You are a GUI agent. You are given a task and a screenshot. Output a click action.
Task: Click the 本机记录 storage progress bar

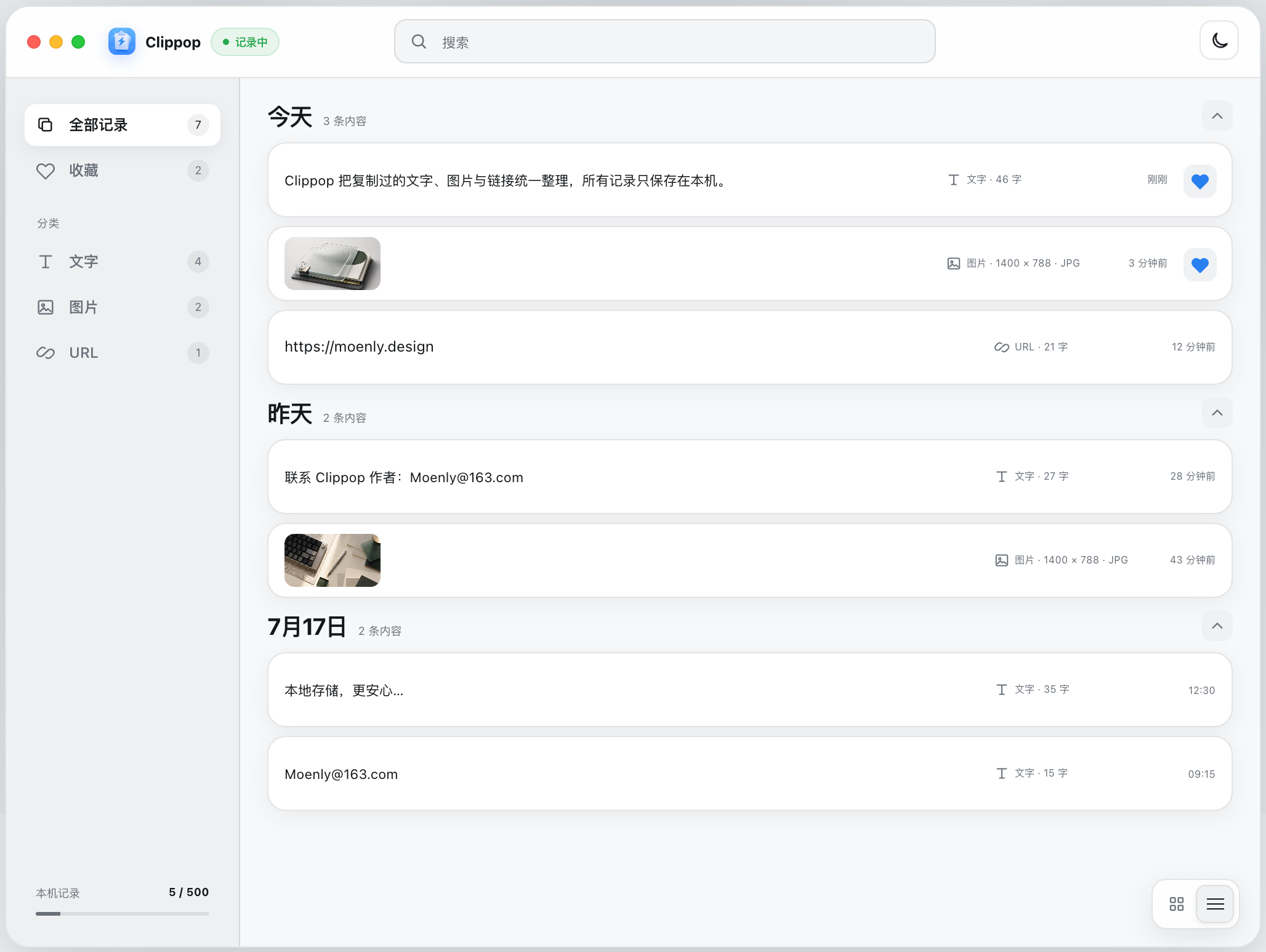coord(123,914)
